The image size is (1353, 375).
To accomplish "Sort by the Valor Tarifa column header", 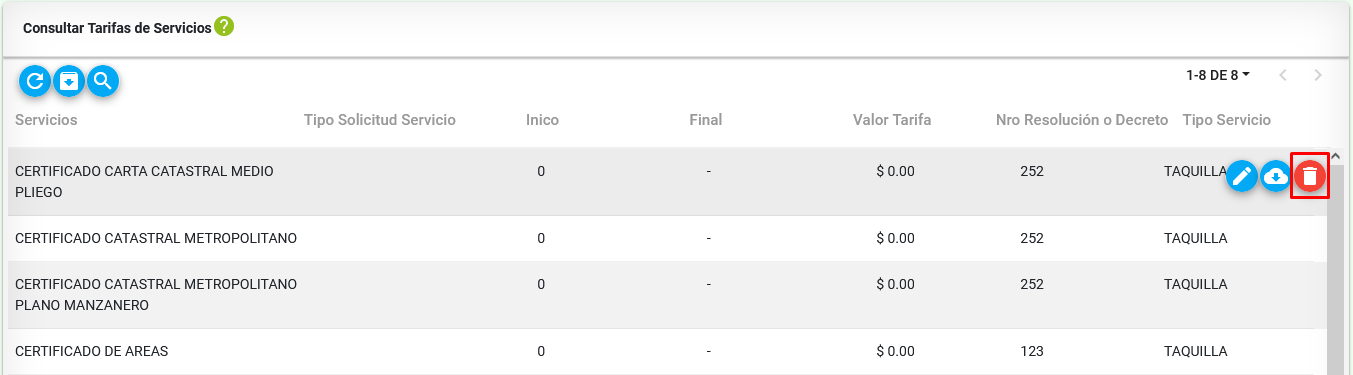I will point(892,120).
